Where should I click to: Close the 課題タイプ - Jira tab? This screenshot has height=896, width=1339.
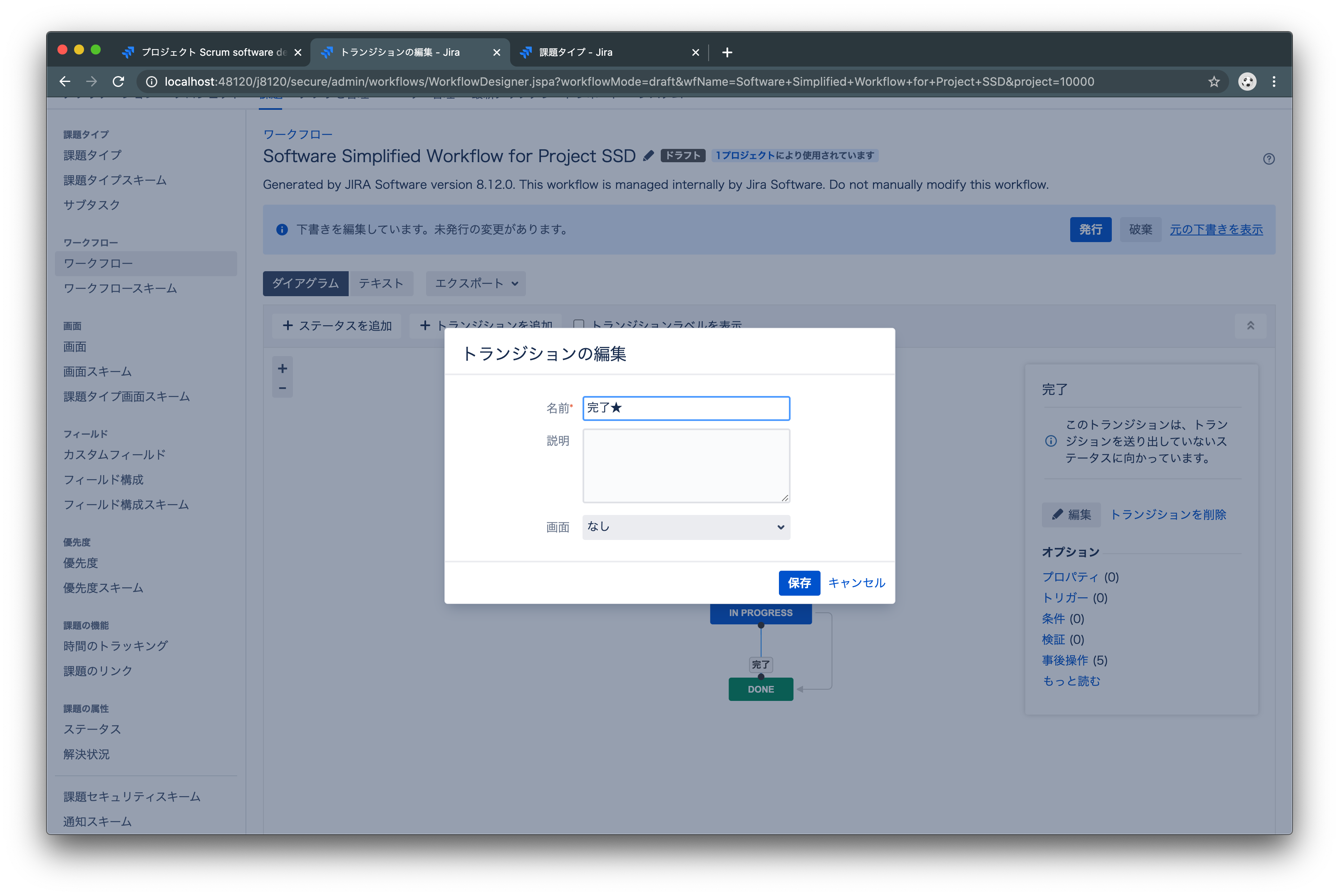tap(695, 52)
